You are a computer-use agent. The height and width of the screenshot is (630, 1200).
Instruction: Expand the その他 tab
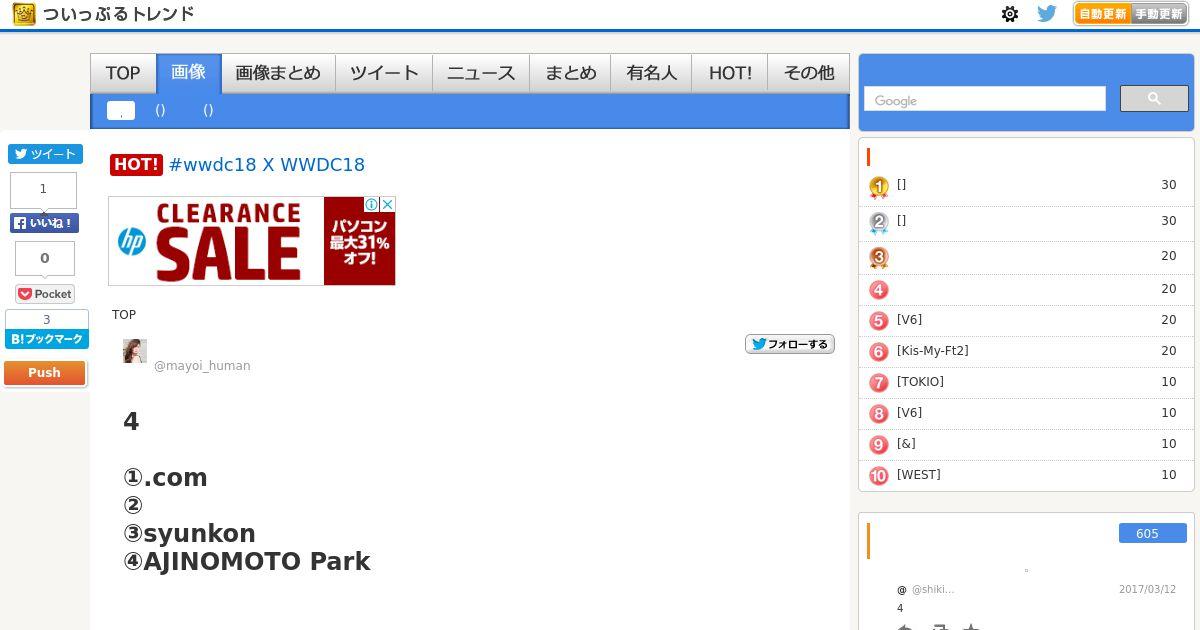808,73
